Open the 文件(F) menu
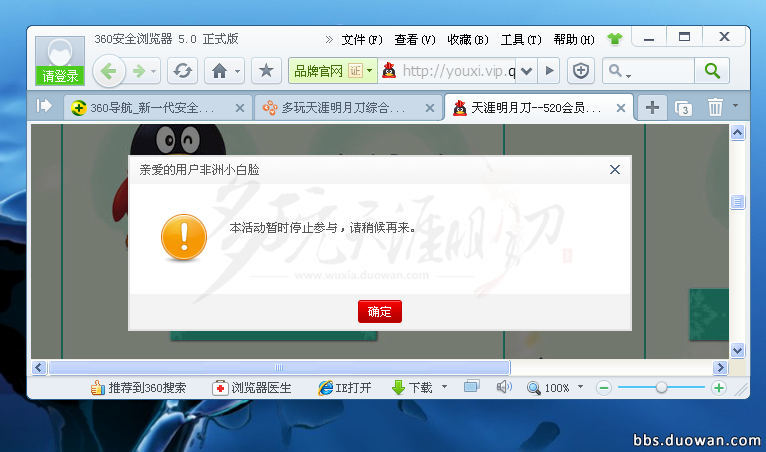This screenshot has width=766, height=452. tap(362, 40)
